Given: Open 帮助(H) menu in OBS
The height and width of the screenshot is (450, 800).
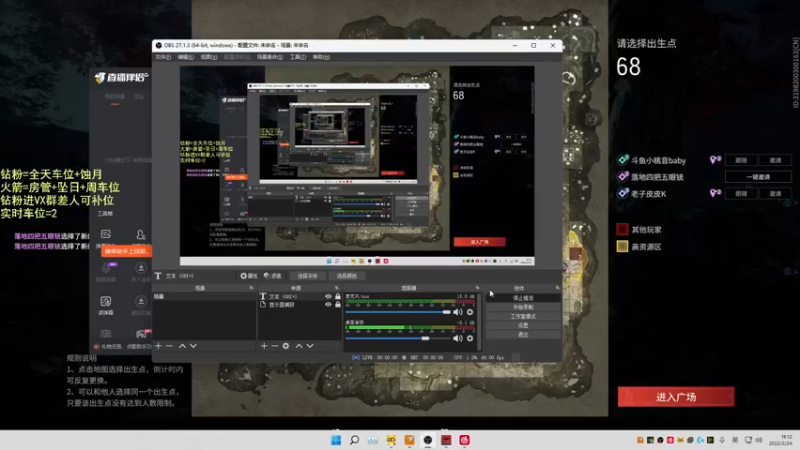Looking at the screenshot, I should [321, 57].
